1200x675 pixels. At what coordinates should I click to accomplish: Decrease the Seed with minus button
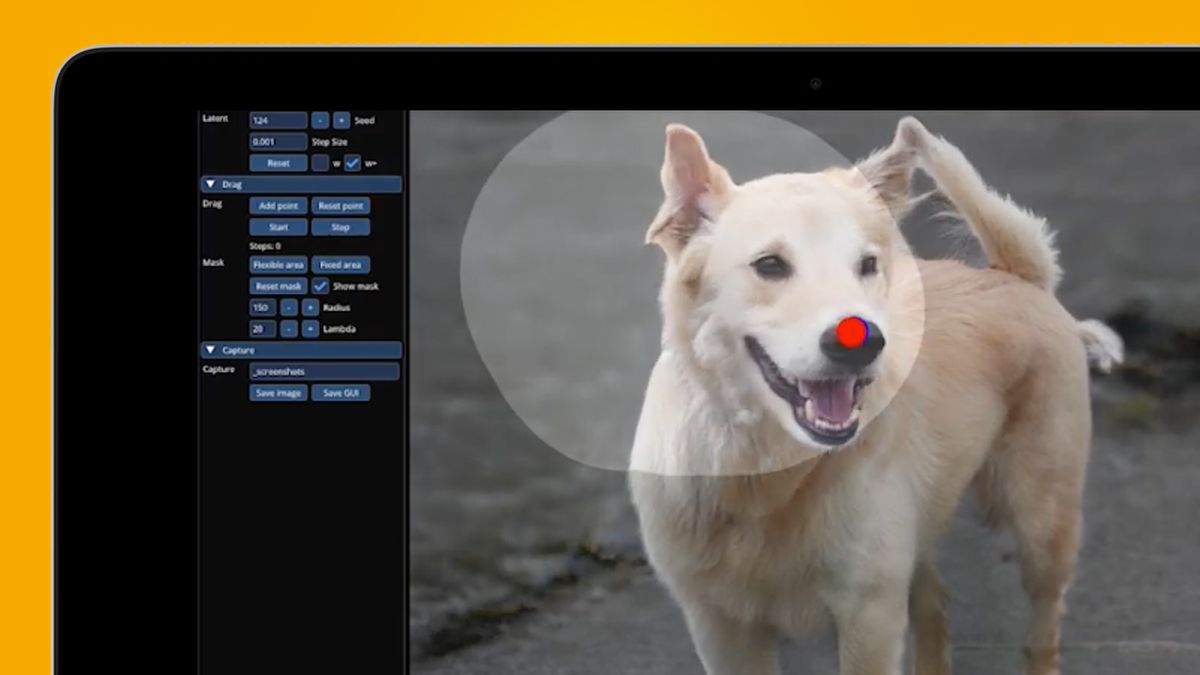[x=320, y=120]
